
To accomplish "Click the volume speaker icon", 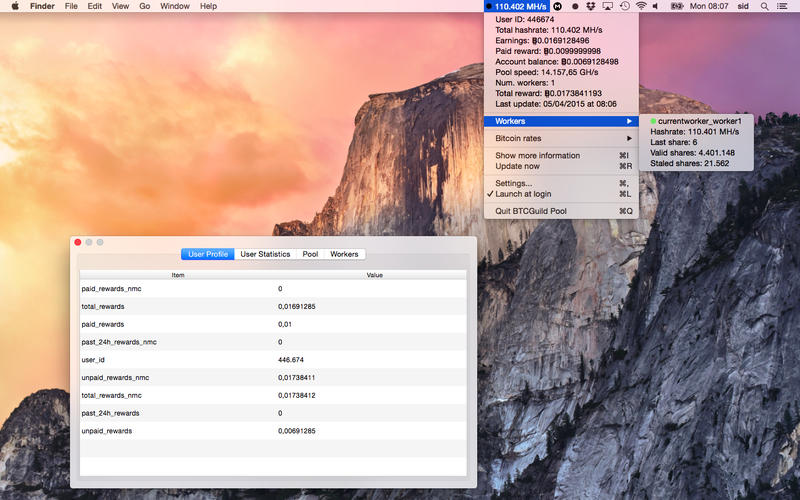I will click(655, 6).
